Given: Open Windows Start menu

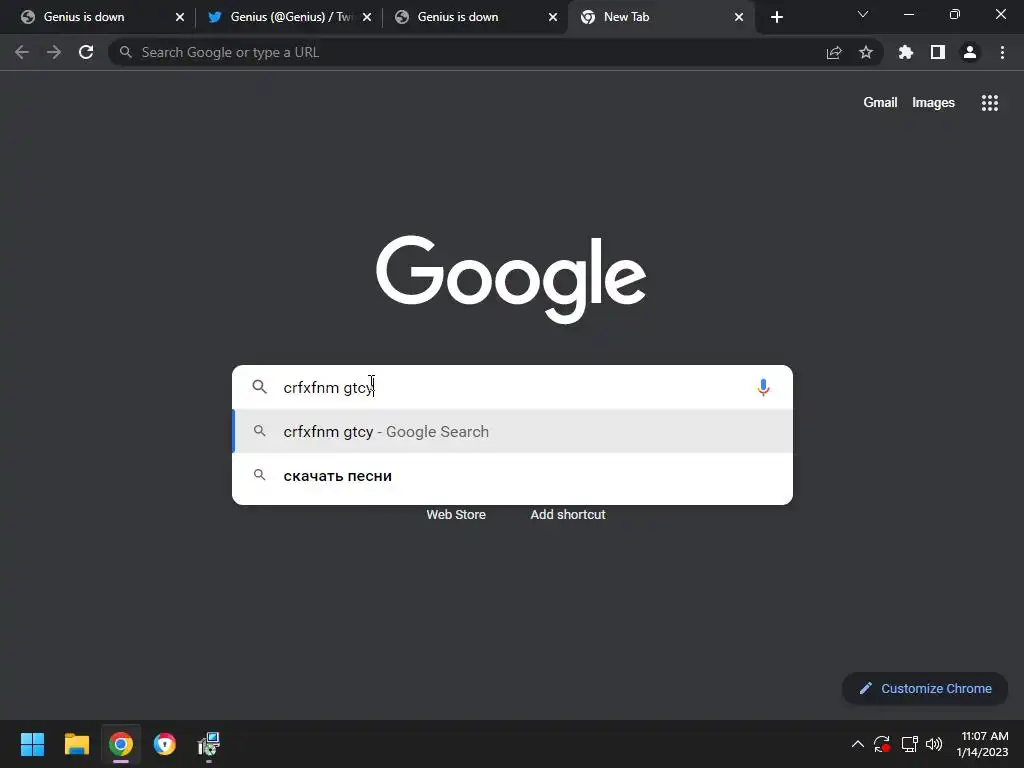Looking at the screenshot, I should click(x=32, y=744).
